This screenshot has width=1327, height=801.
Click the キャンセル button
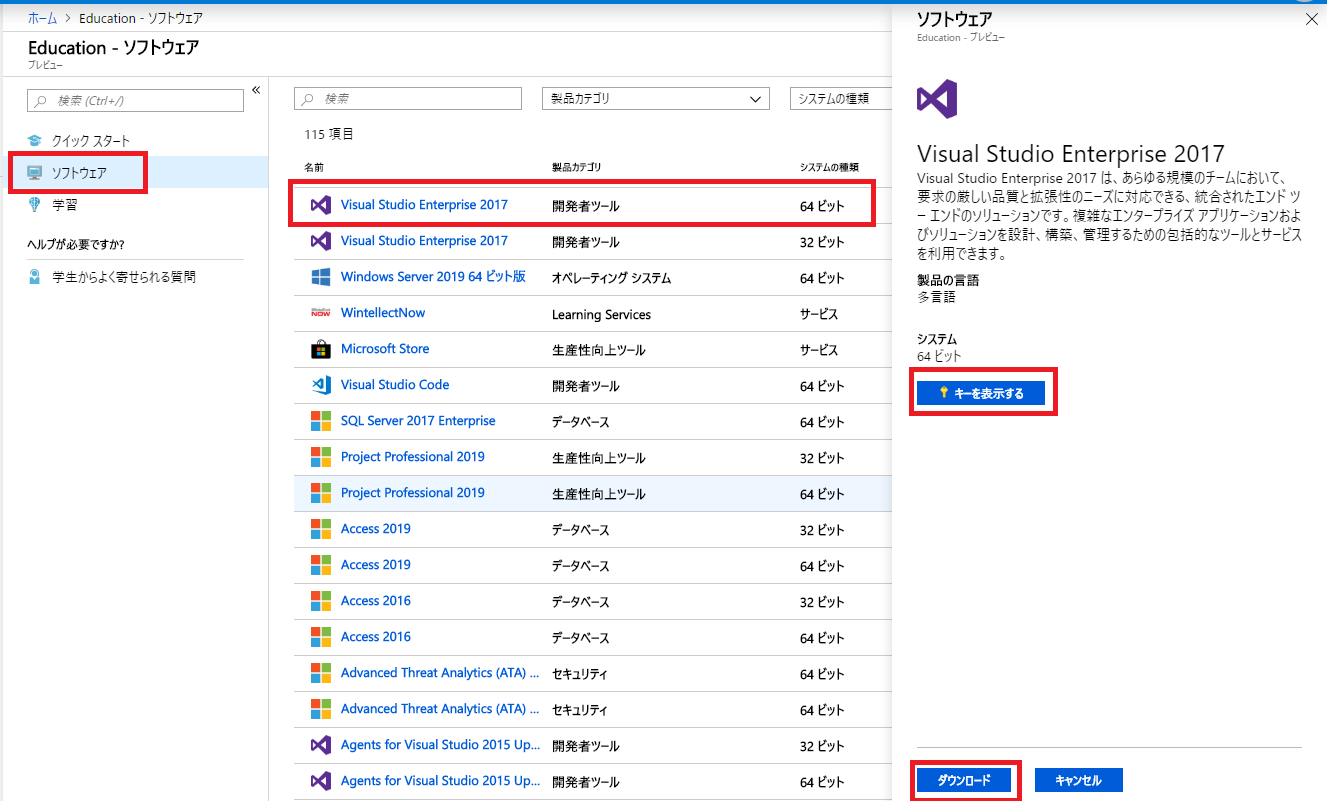point(1078,780)
